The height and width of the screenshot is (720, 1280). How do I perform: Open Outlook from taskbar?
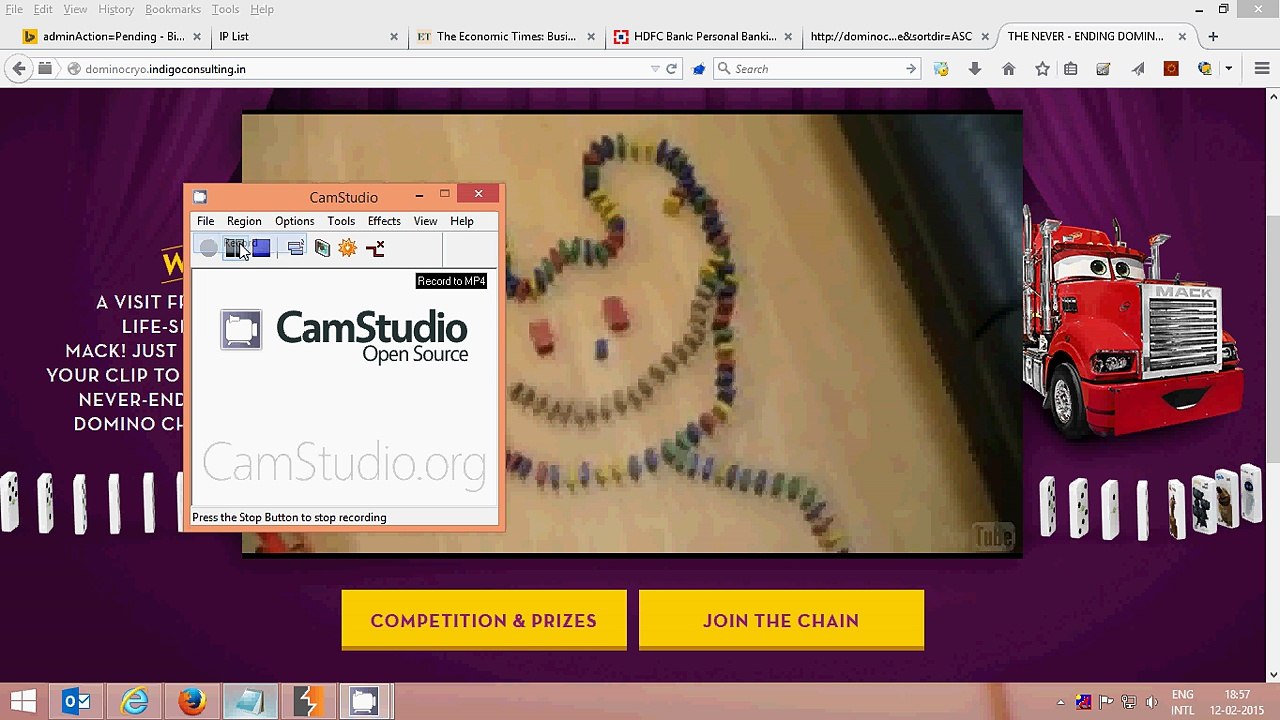coord(77,701)
